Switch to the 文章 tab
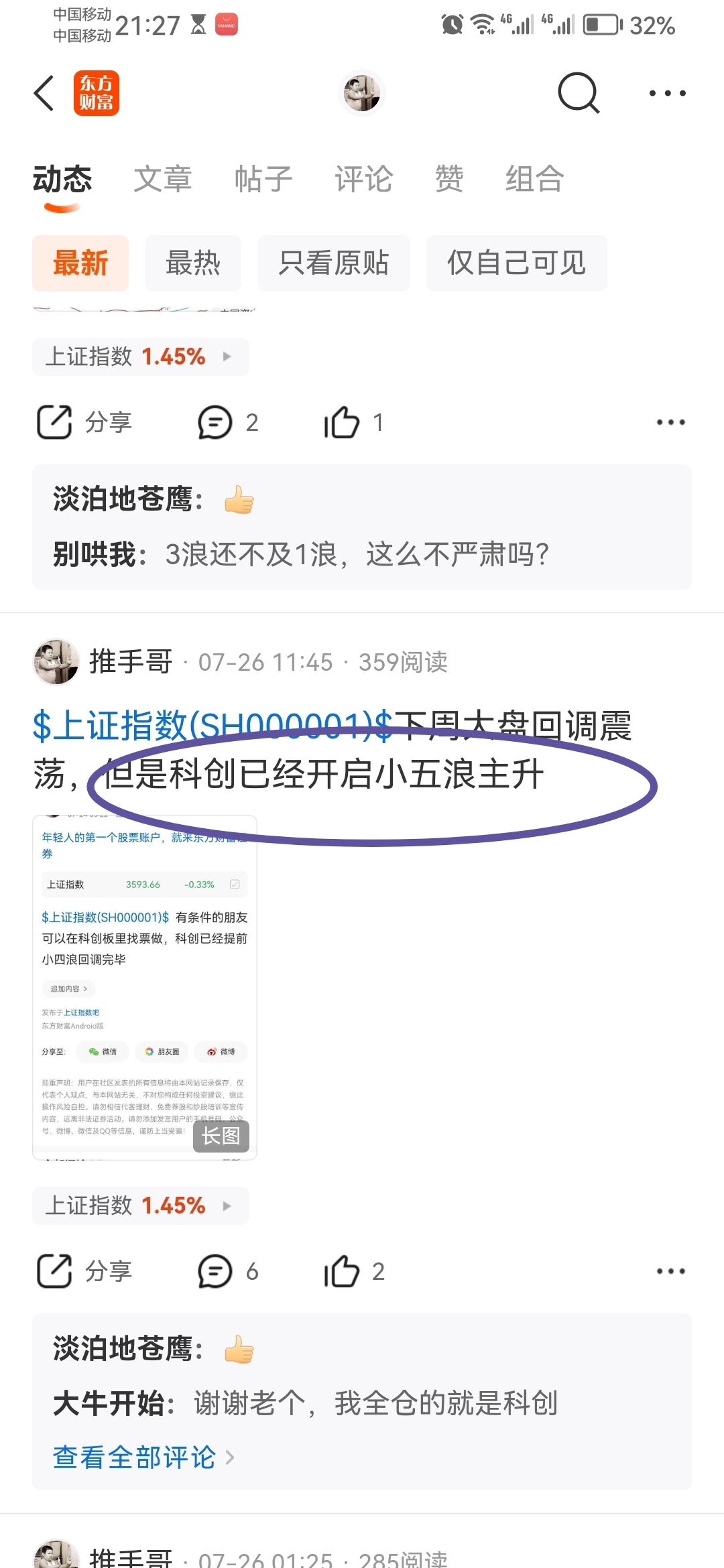The height and width of the screenshot is (1568, 724). tap(163, 179)
